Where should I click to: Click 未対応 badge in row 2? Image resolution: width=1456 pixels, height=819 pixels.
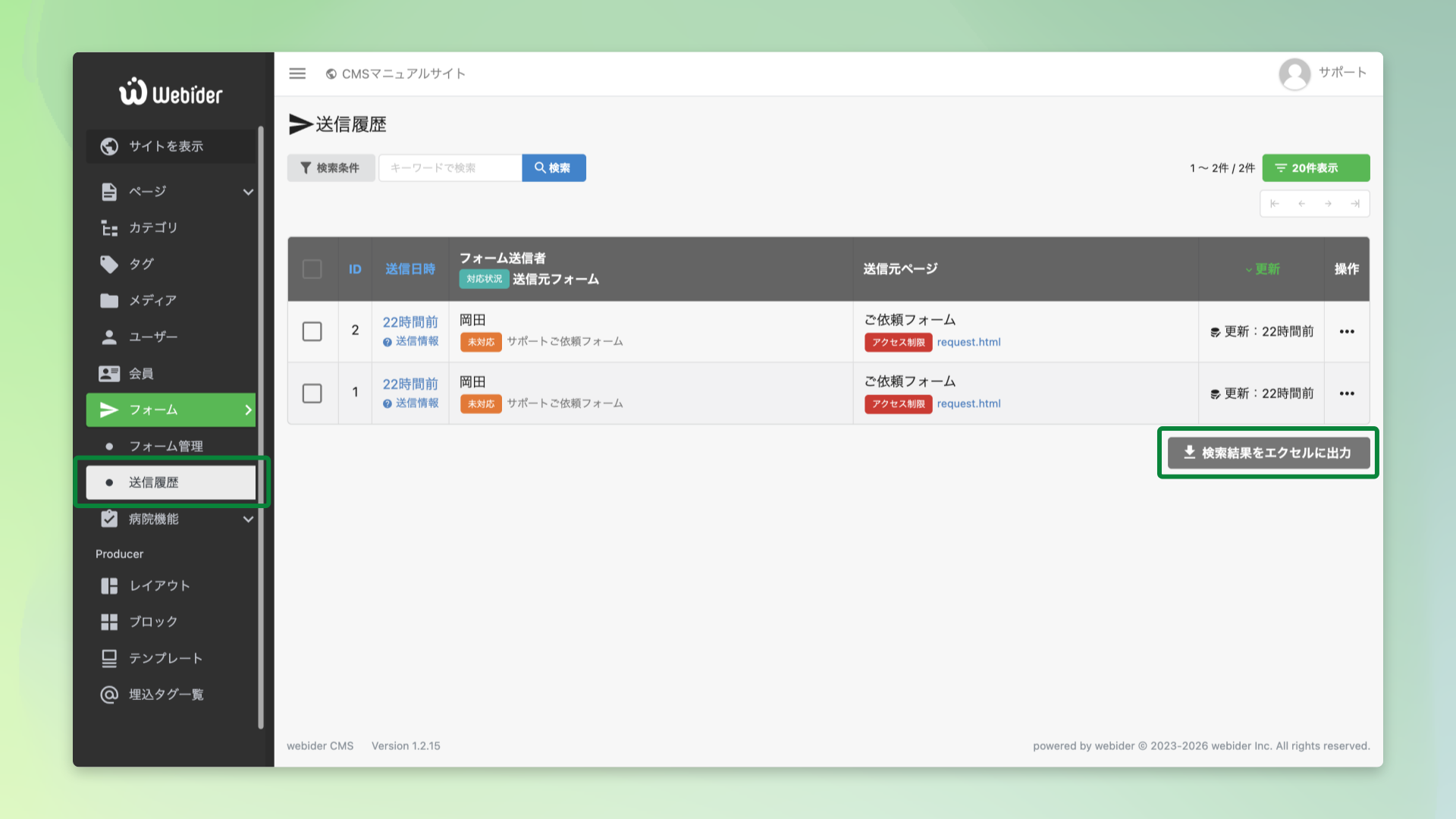[481, 342]
